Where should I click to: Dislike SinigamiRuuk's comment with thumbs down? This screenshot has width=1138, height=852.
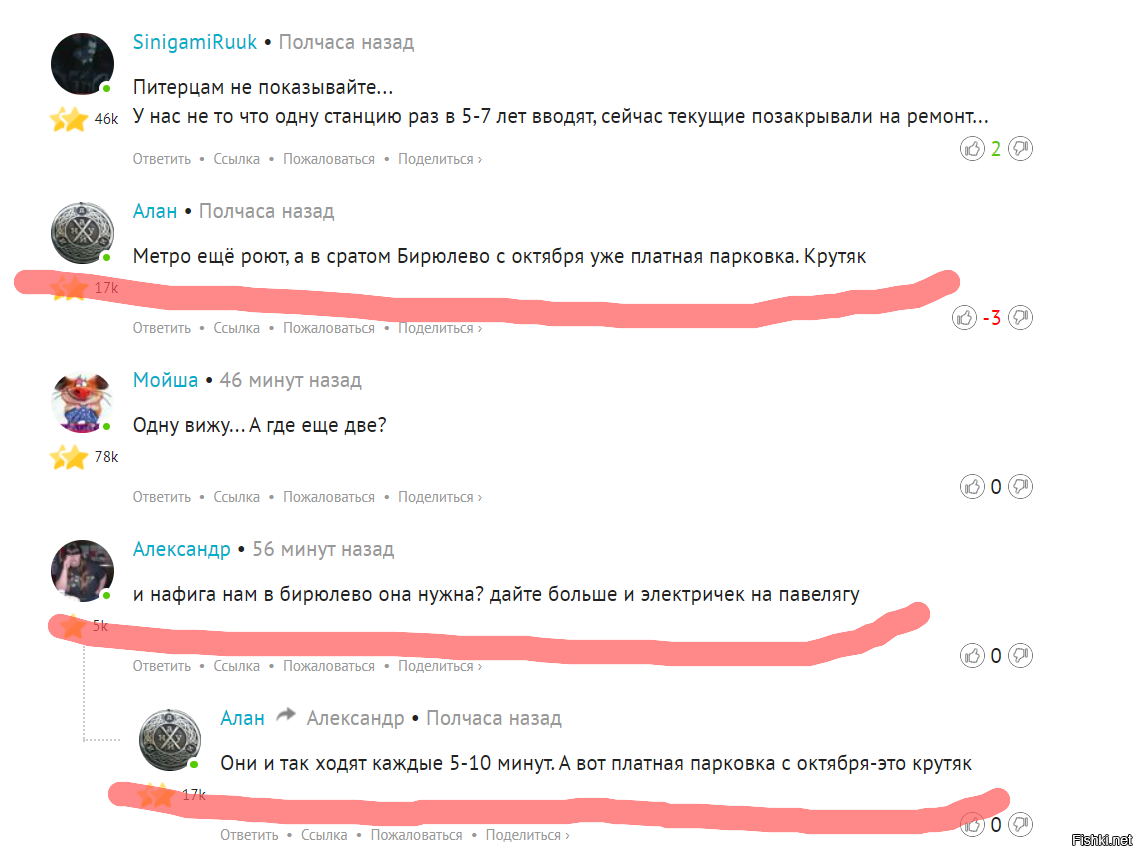(1020, 149)
